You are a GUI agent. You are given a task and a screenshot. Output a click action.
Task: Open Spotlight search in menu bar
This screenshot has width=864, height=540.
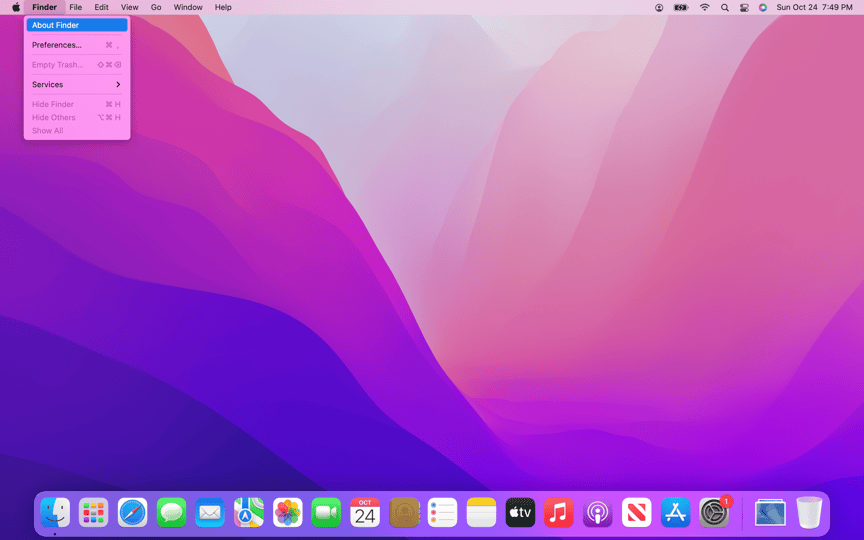coord(725,7)
